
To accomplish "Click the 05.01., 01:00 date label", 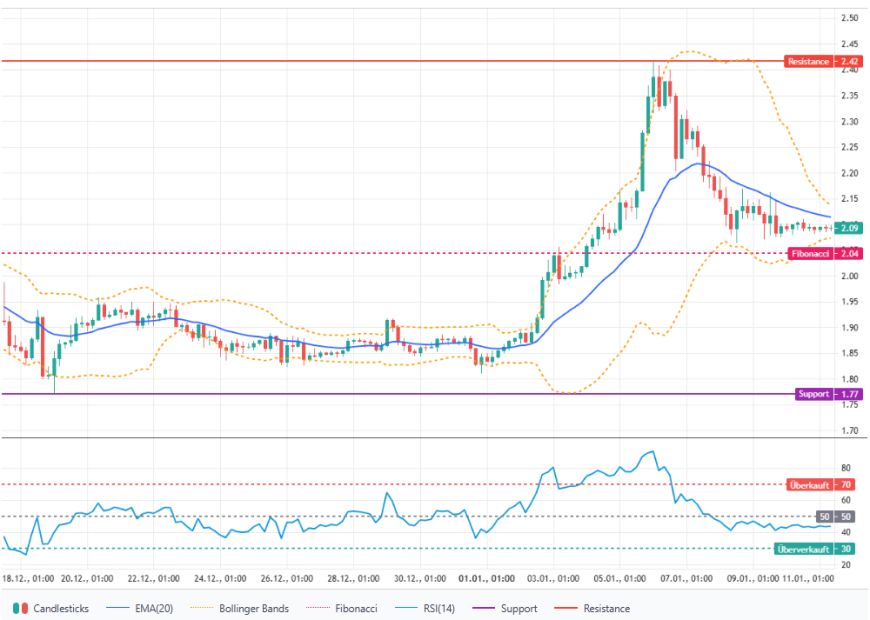I will 620,578.
